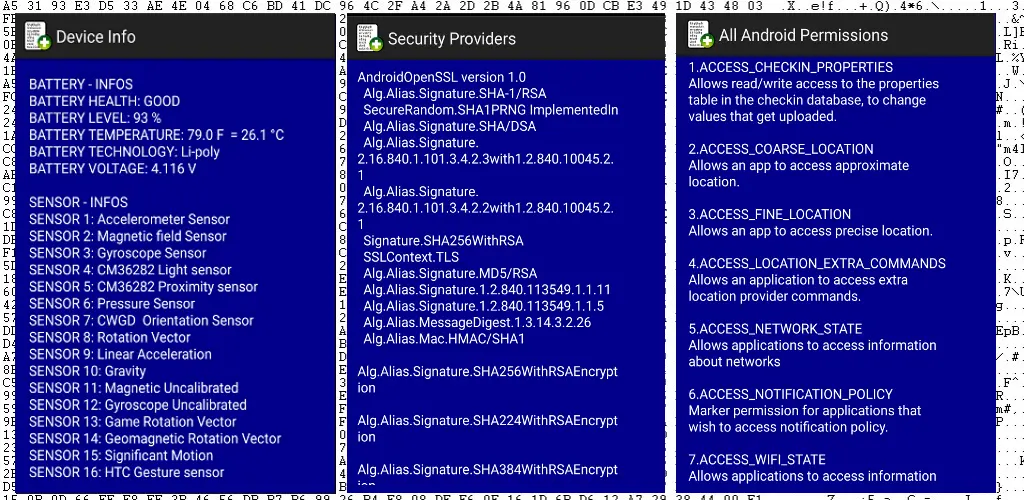Select AndroidOpenSSL version 1.0 line
Viewport: 1024px width, 500px height.
coord(441,77)
